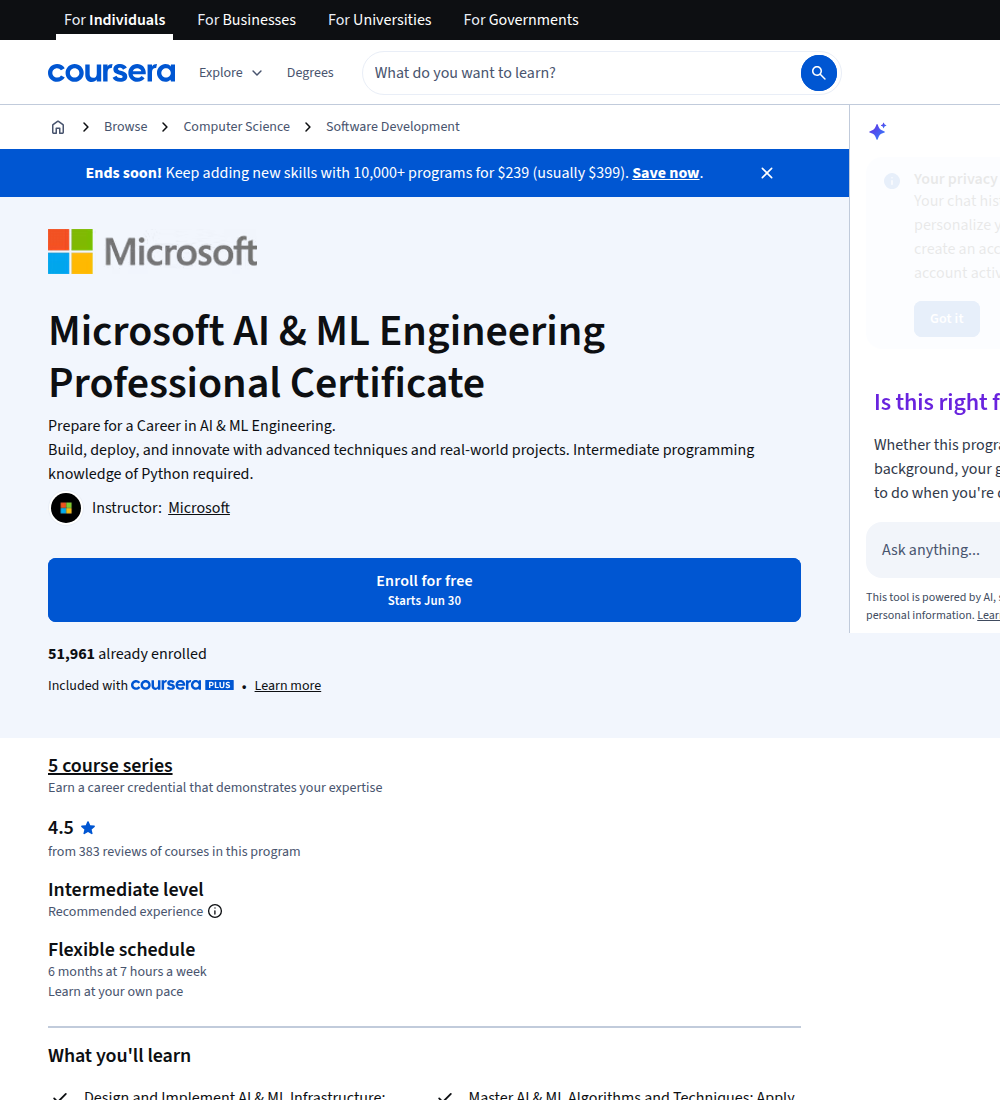Open the Browse breadcrumb link
The width and height of the screenshot is (1000, 1100).
126,127
